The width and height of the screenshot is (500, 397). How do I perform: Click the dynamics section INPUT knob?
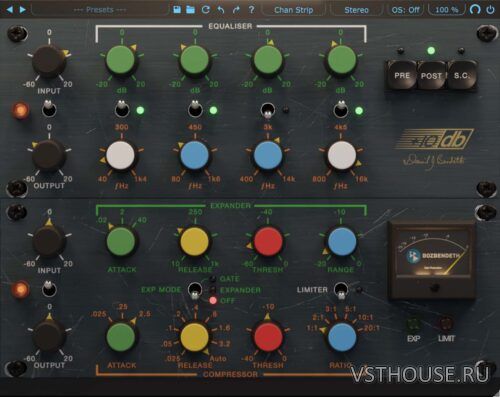pos(49,241)
